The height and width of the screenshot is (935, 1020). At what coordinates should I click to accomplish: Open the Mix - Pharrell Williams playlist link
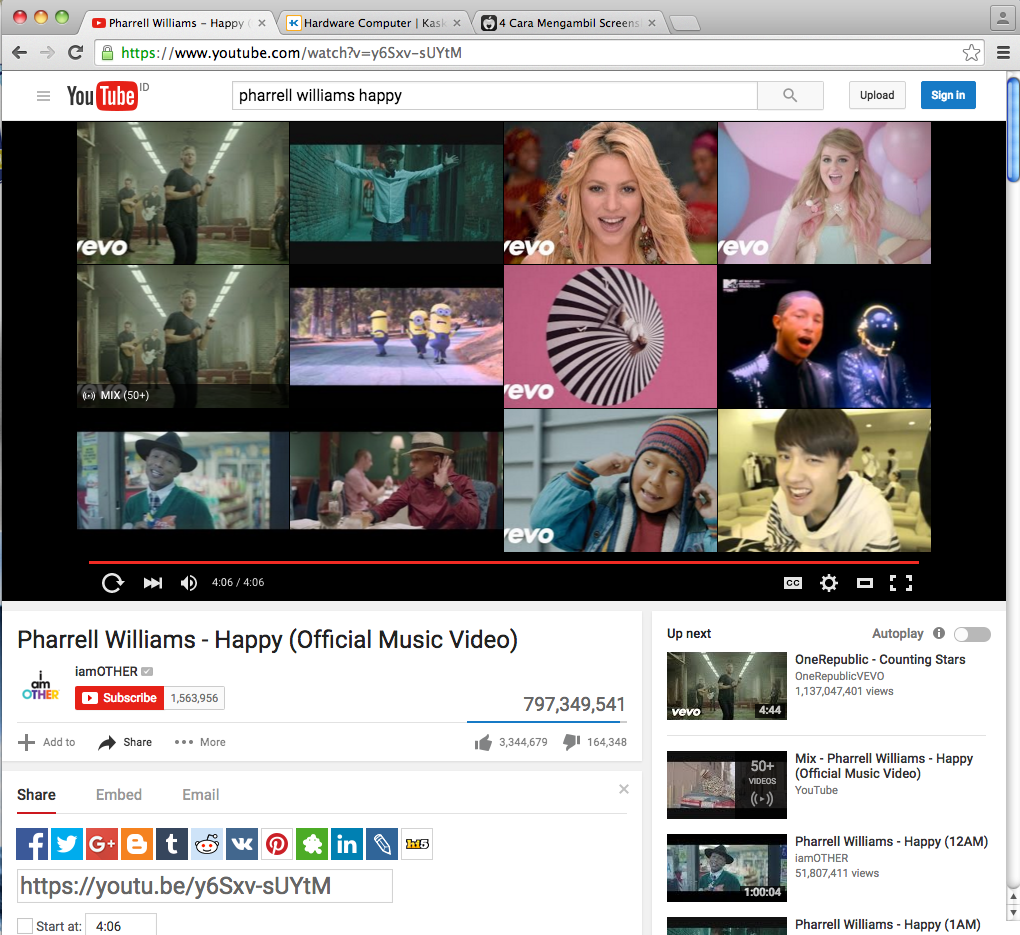pos(884,766)
